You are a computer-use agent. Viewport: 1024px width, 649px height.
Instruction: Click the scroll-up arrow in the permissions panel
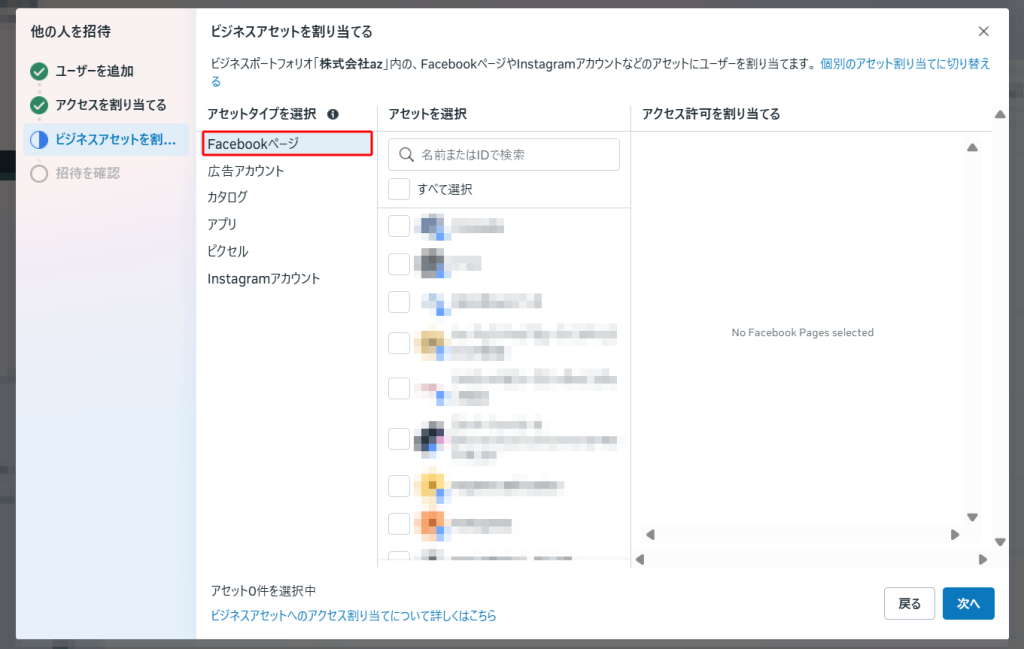point(971,148)
